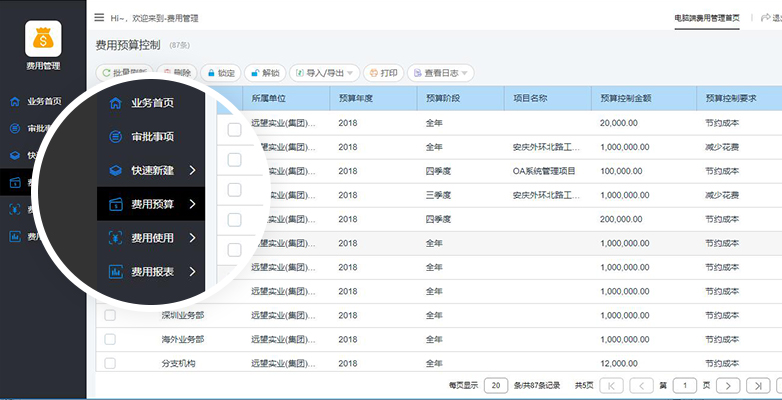This screenshot has width=782, height=400.
Task: Expand 费用报表 submenu chevron
Action: tap(193, 272)
